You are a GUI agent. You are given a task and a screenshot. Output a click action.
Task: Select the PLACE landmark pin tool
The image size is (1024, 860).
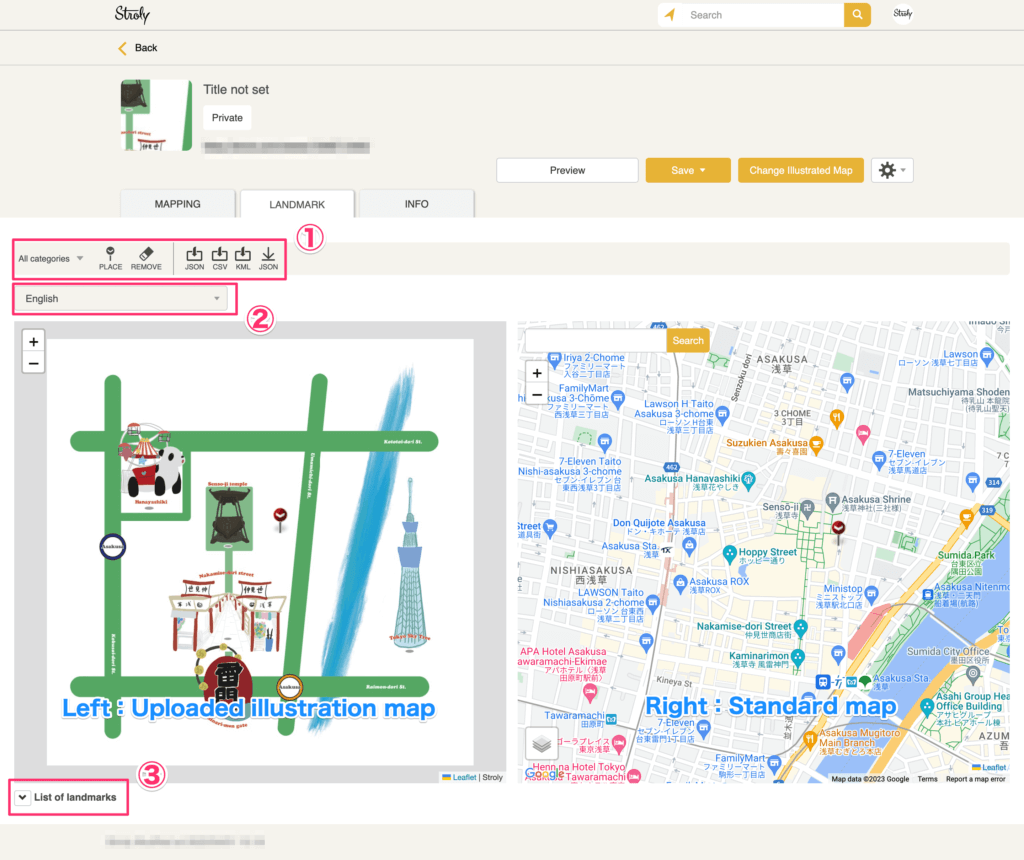click(110, 258)
